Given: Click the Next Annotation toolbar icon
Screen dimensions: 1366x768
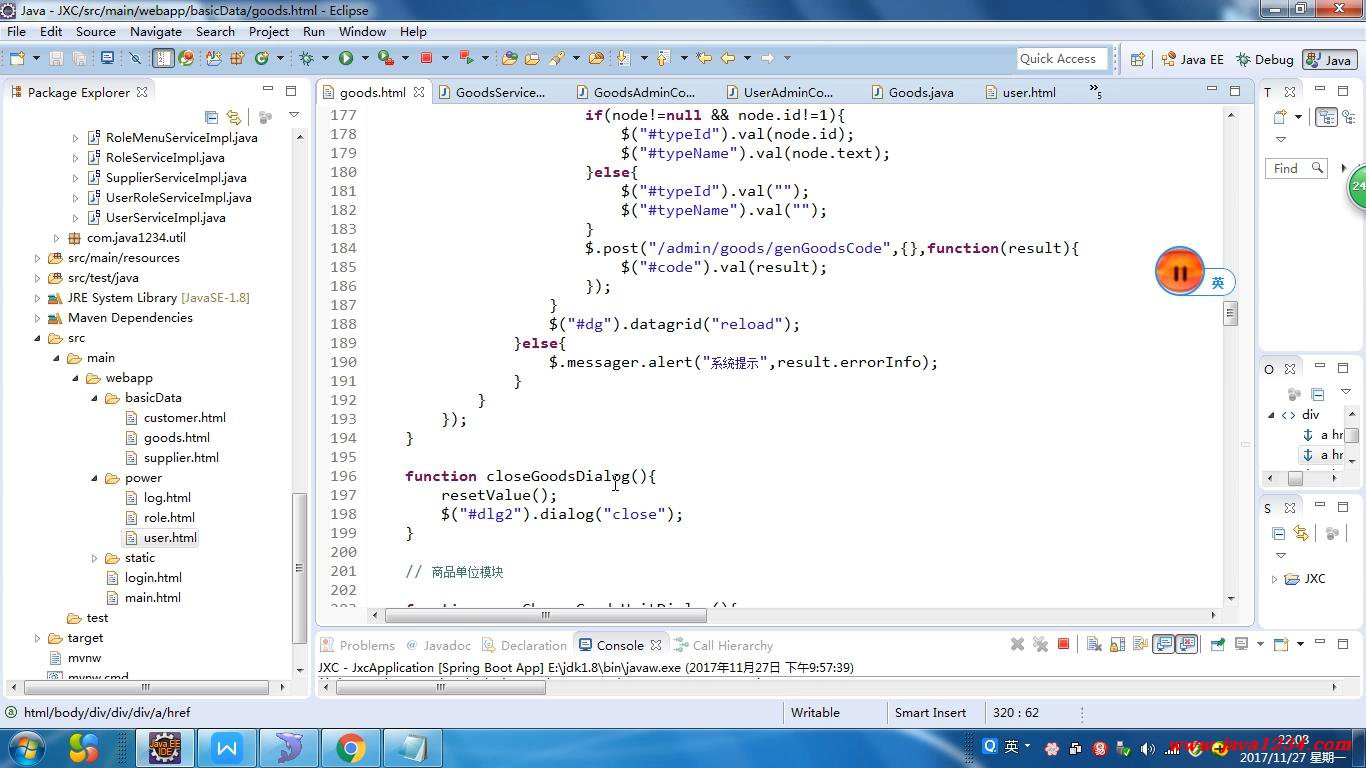Looking at the screenshot, I should coord(624,58).
